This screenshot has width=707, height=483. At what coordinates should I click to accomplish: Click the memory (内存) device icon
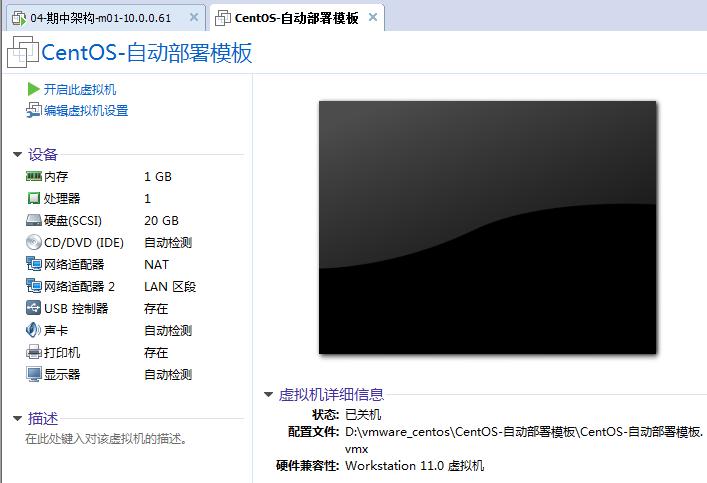coord(34,176)
